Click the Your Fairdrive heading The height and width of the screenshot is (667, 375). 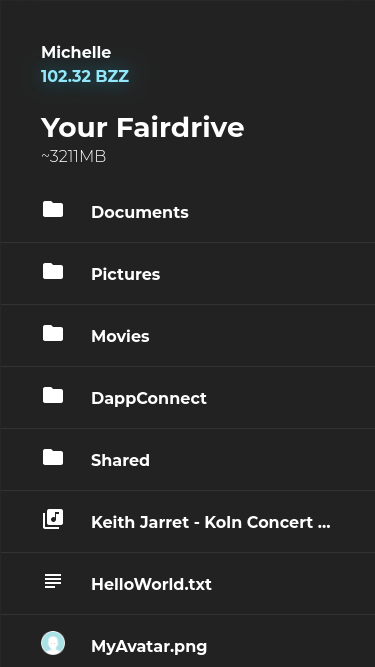142,127
